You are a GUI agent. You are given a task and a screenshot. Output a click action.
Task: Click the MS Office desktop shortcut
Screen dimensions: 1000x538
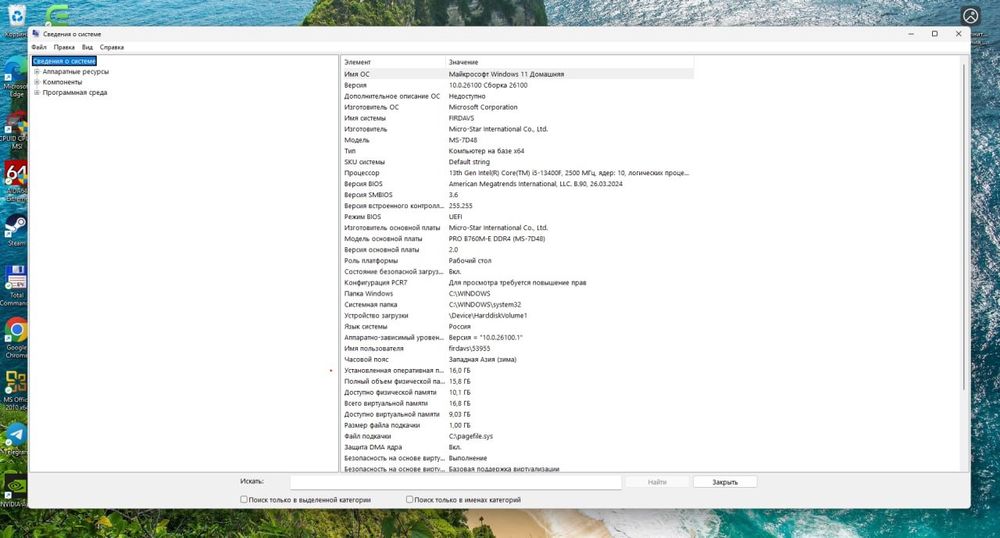click(x=15, y=383)
